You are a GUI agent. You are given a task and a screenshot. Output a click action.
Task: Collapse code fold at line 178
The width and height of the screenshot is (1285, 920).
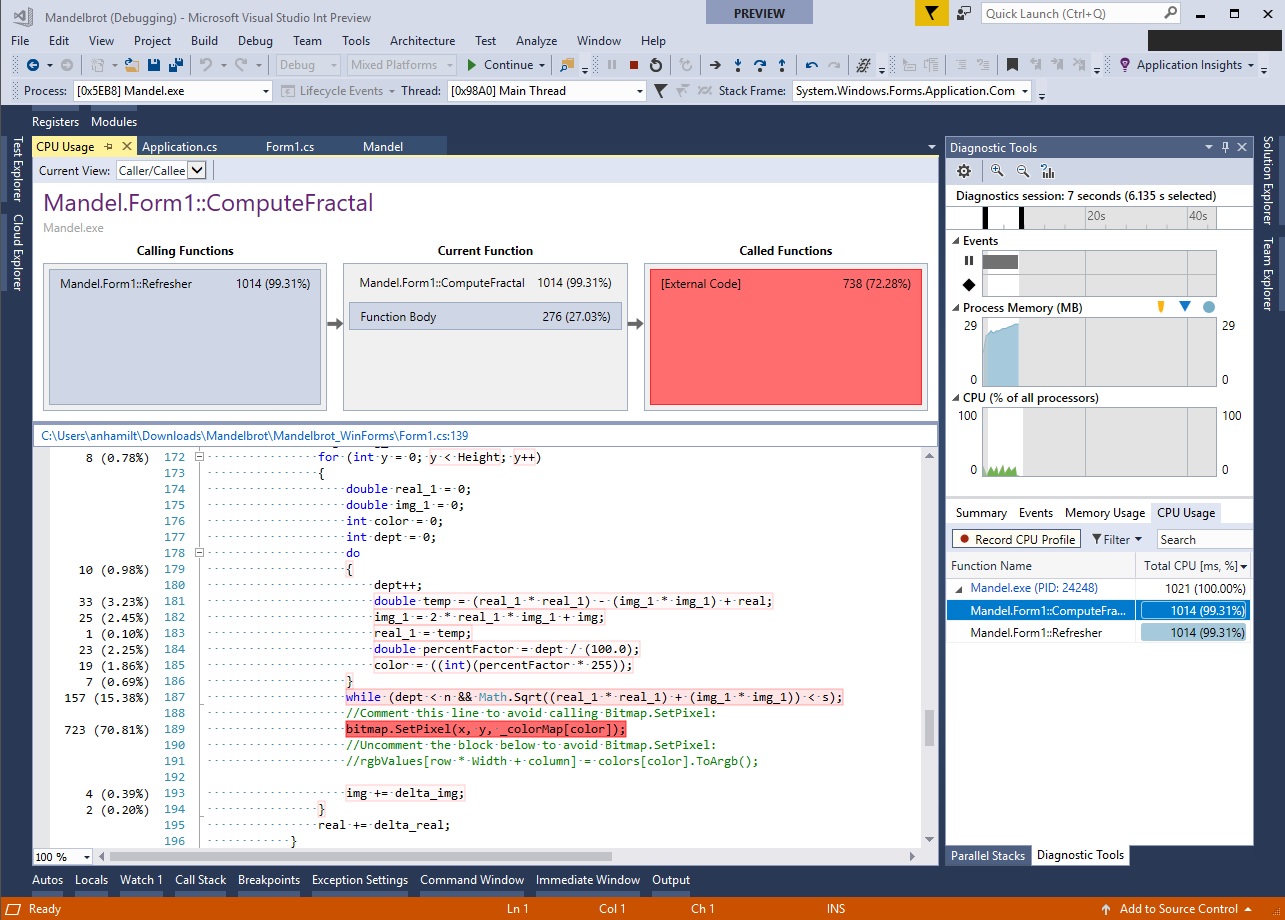click(200, 553)
